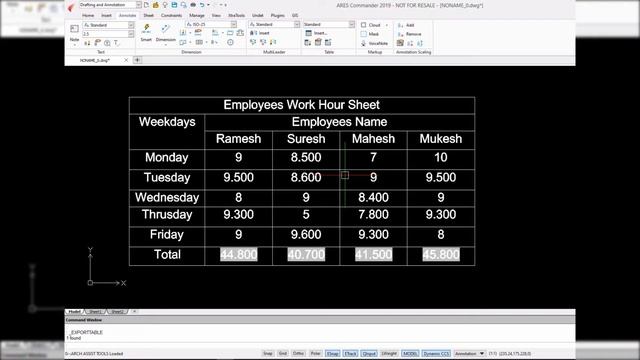This screenshot has width=640, height=360.
Task: Open the ISO-25 dimension style dropdown
Action: point(233,24)
